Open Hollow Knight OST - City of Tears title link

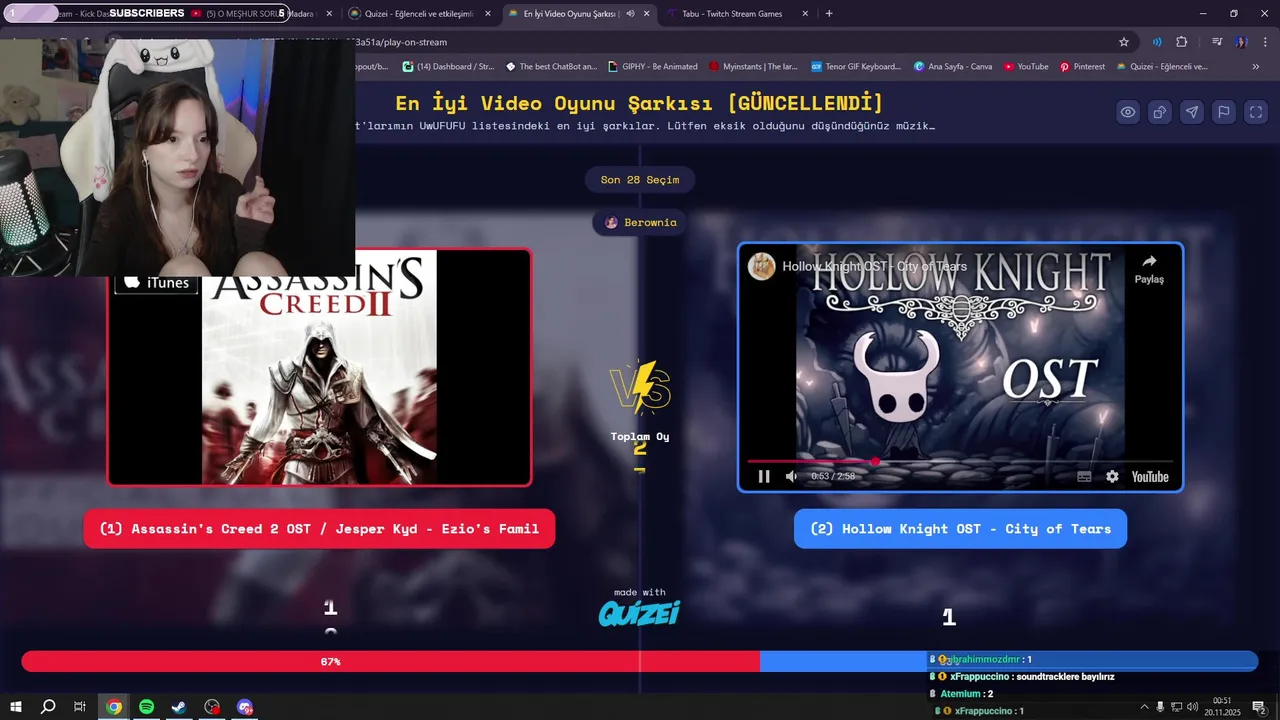(875, 266)
